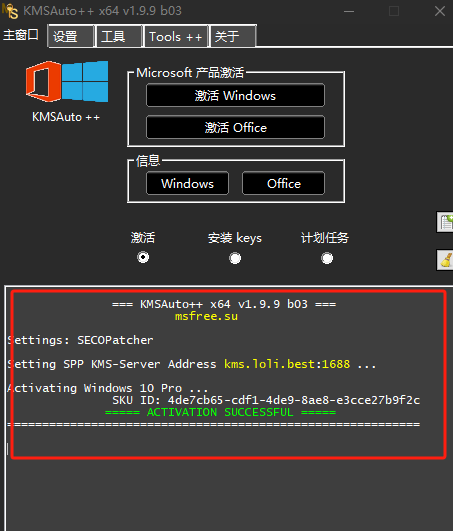Click the kms.loli.best:1688 server address text
This screenshot has width=453, height=531.
point(287,364)
